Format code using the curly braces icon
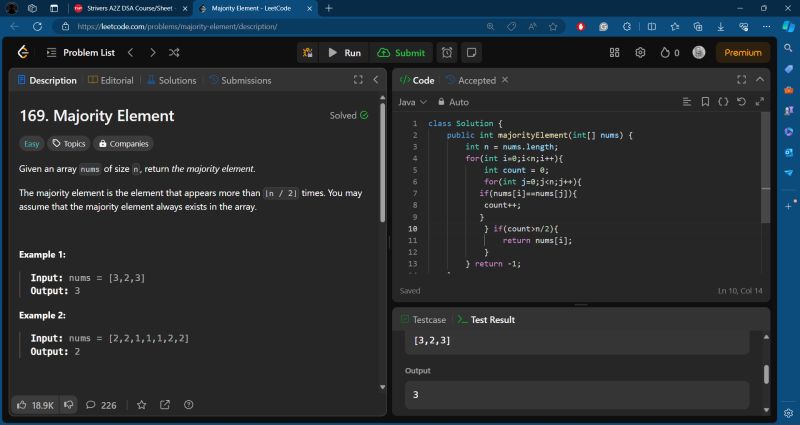This screenshot has width=800, height=425. tap(723, 102)
